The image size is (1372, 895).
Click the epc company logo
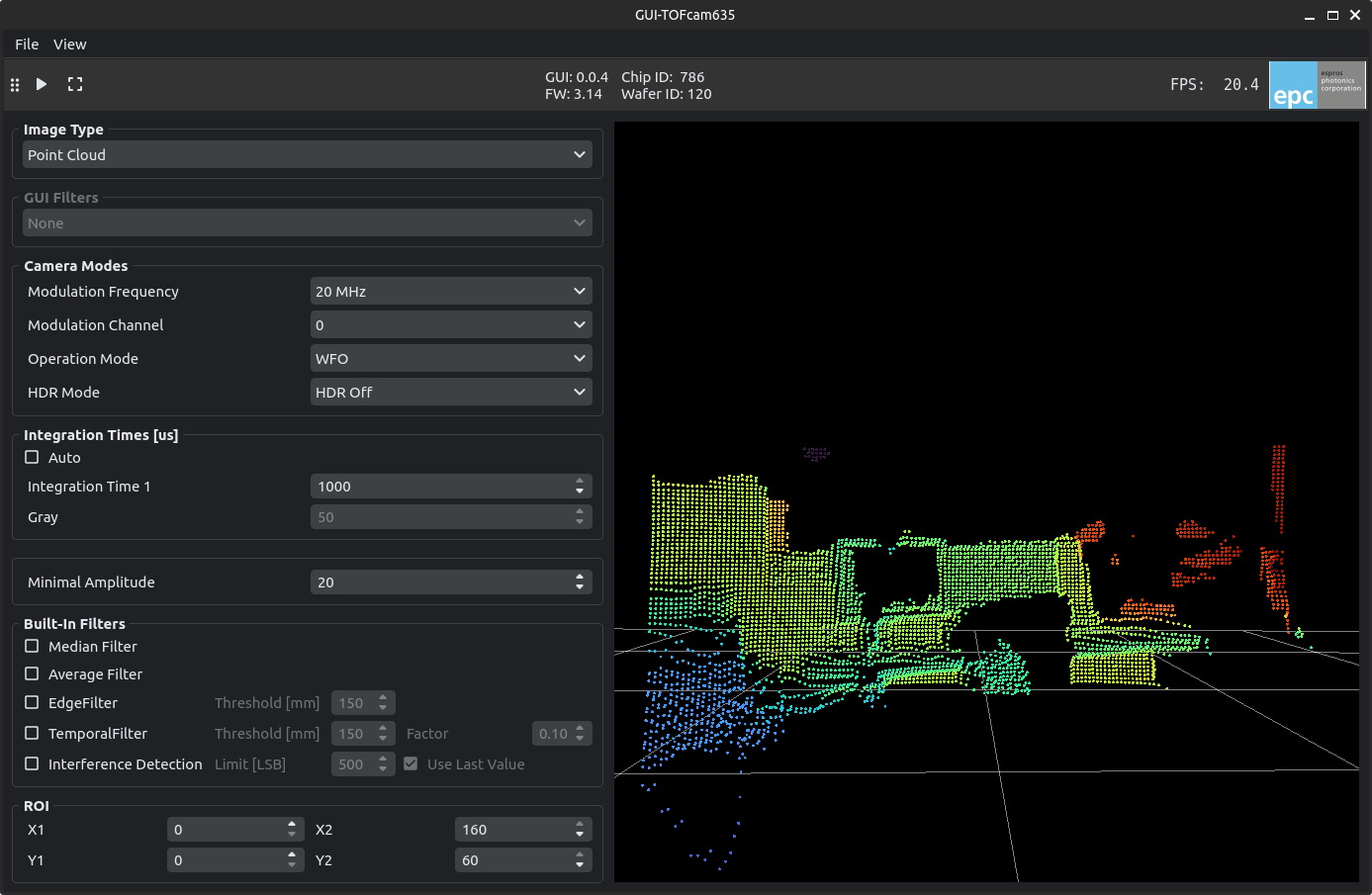pos(1317,85)
